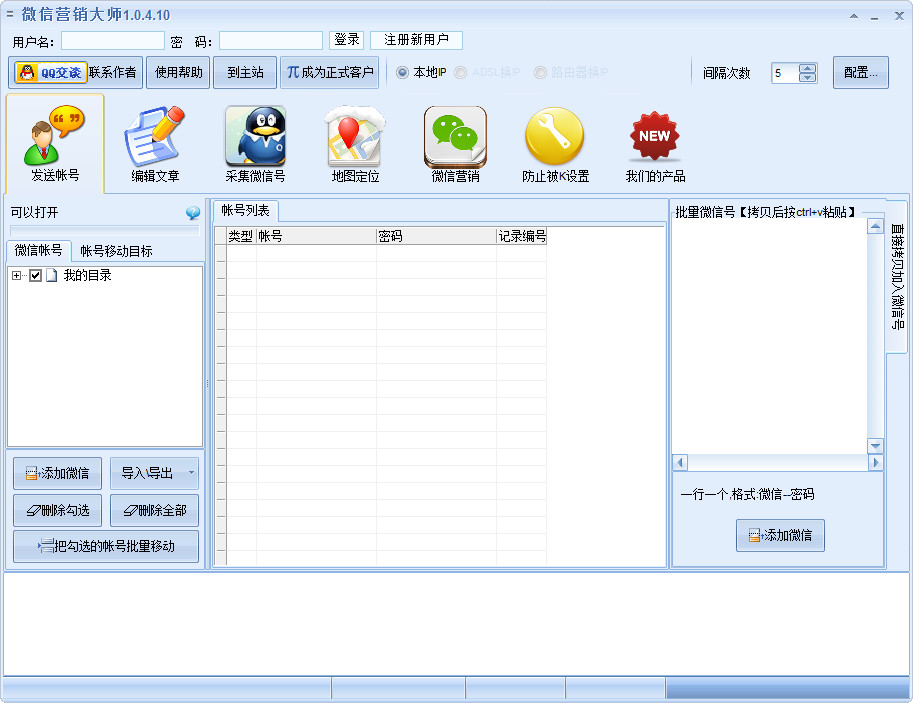Screen dimensions: 913x703
Task: Click the 注册新用户 button
Action: [x=414, y=40]
